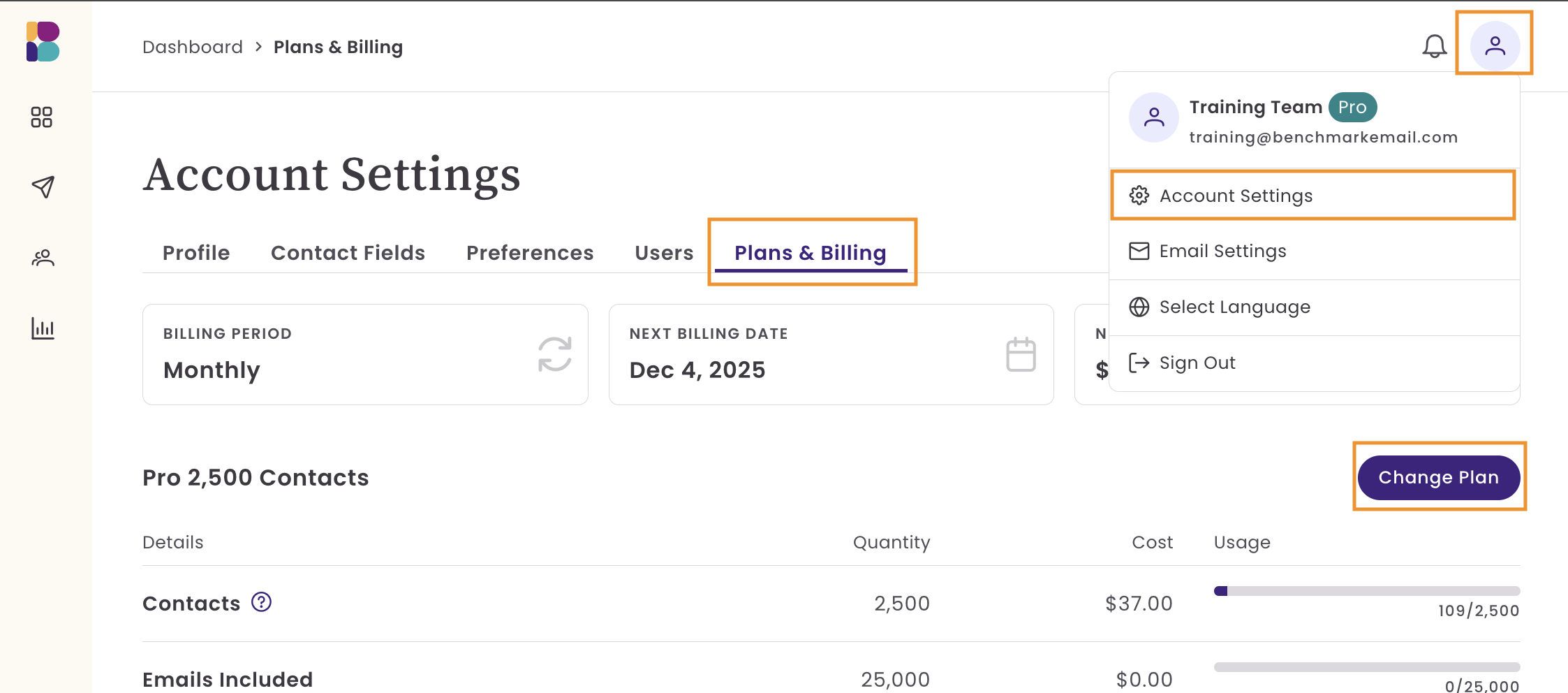Click the Dashboard breadcrumb link
1568x693 pixels.
click(x=193, y=47)
